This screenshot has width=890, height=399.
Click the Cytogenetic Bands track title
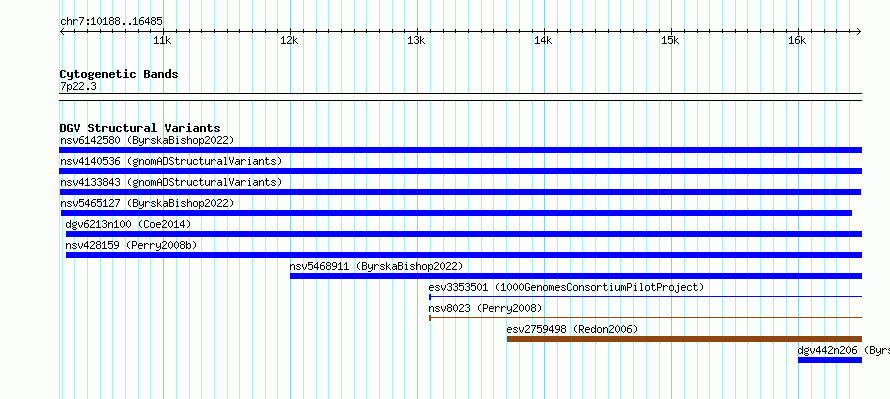tap(119, 74)
